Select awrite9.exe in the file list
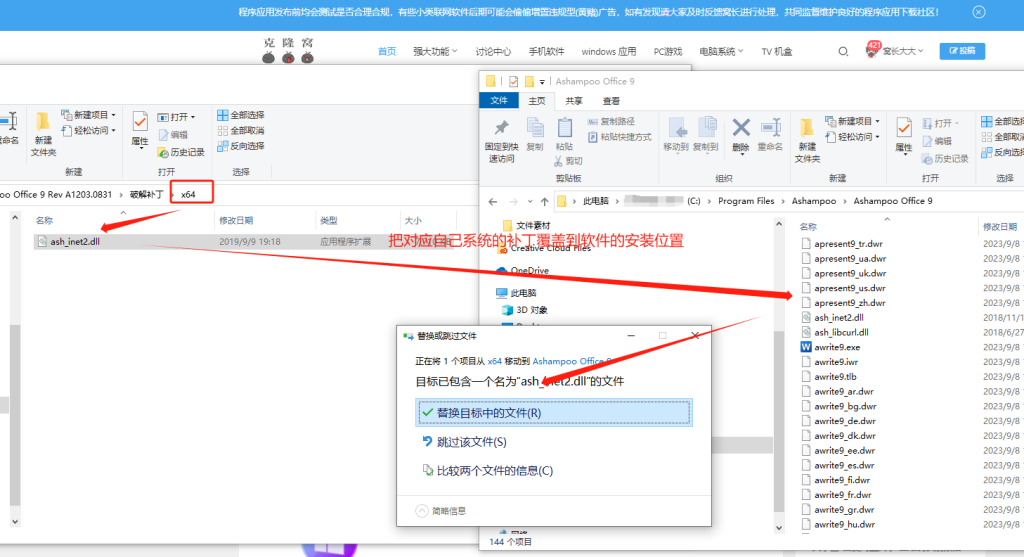 click(830, 347)
